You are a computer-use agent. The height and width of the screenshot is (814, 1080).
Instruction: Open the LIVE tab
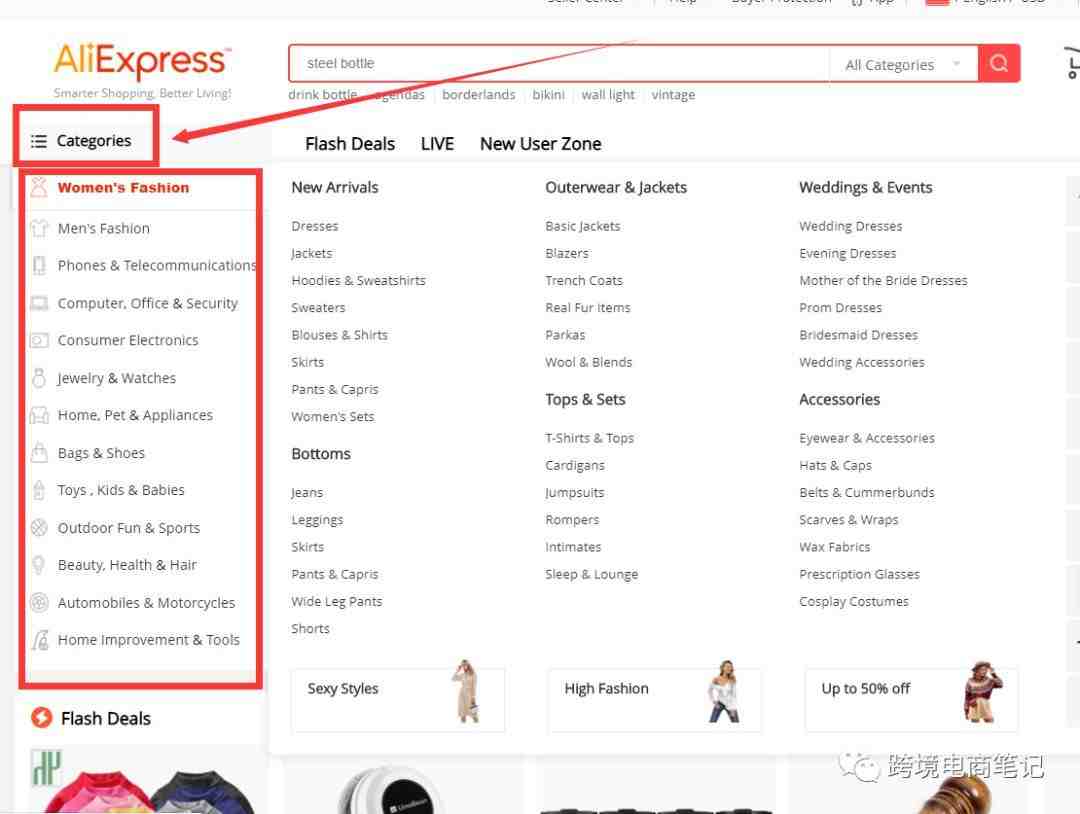437,144
